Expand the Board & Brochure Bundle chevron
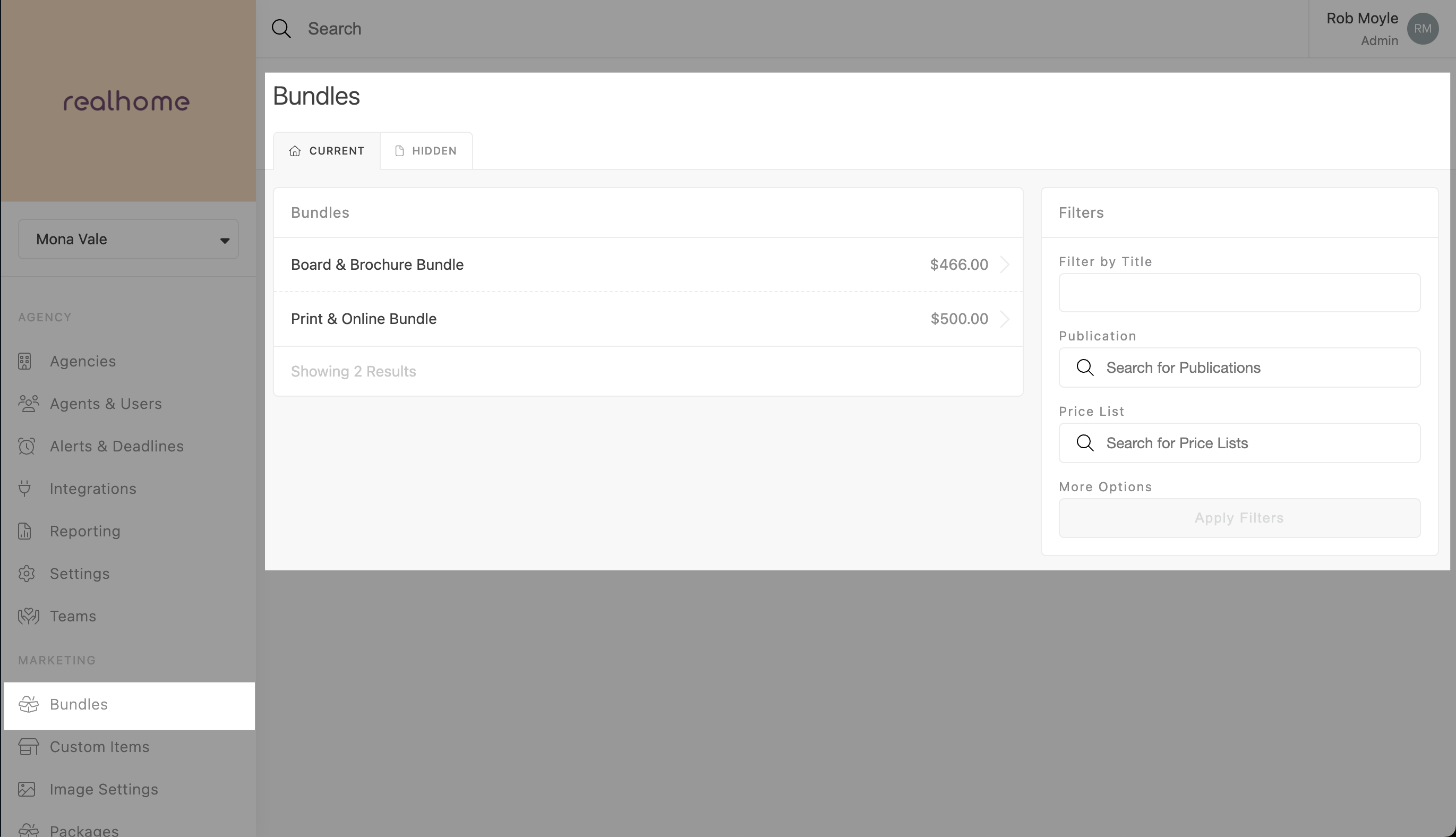 pos(1004,264)
